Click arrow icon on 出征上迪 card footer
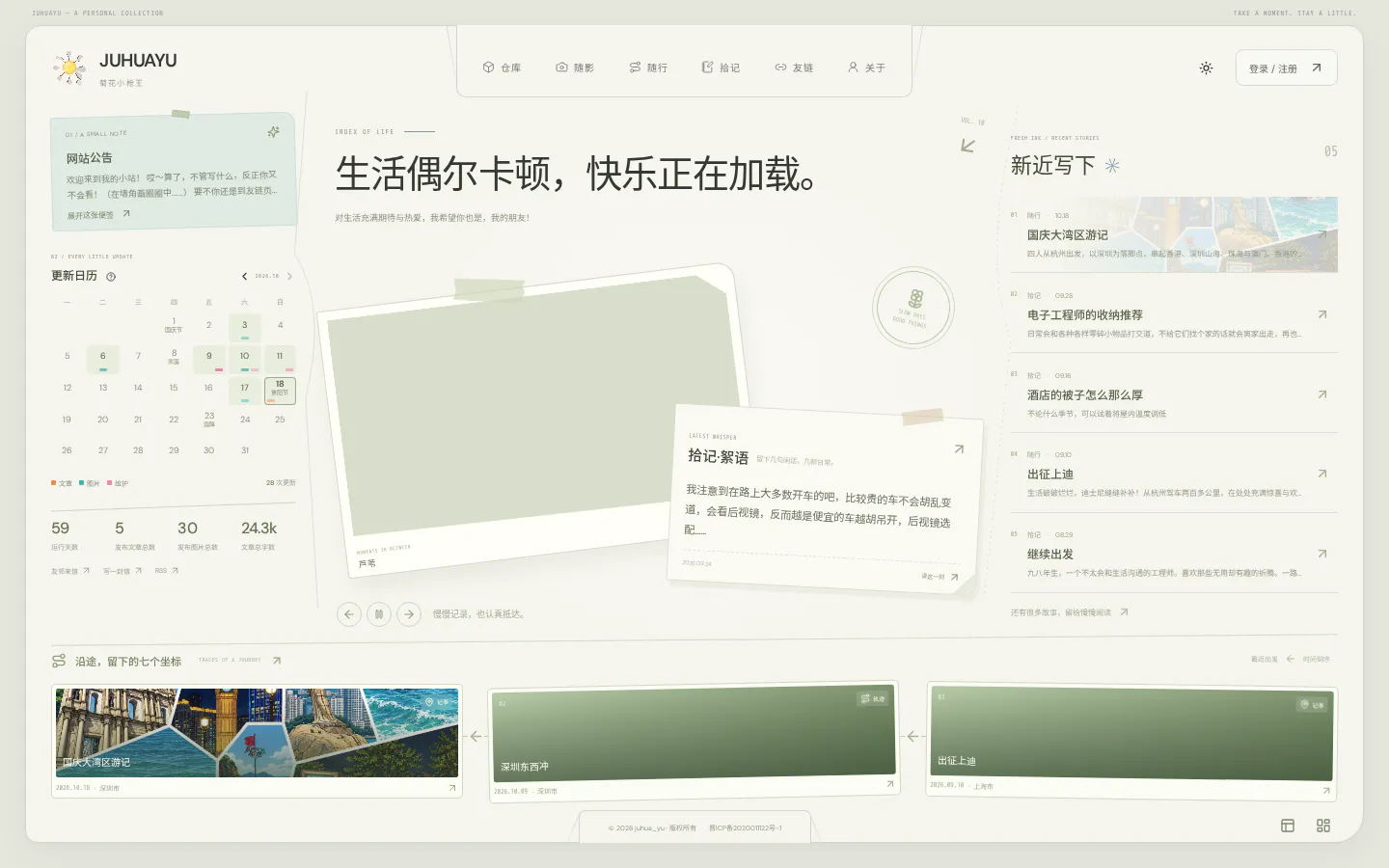The width and height of the screenshot is (1389, 868). [1326, 791]
